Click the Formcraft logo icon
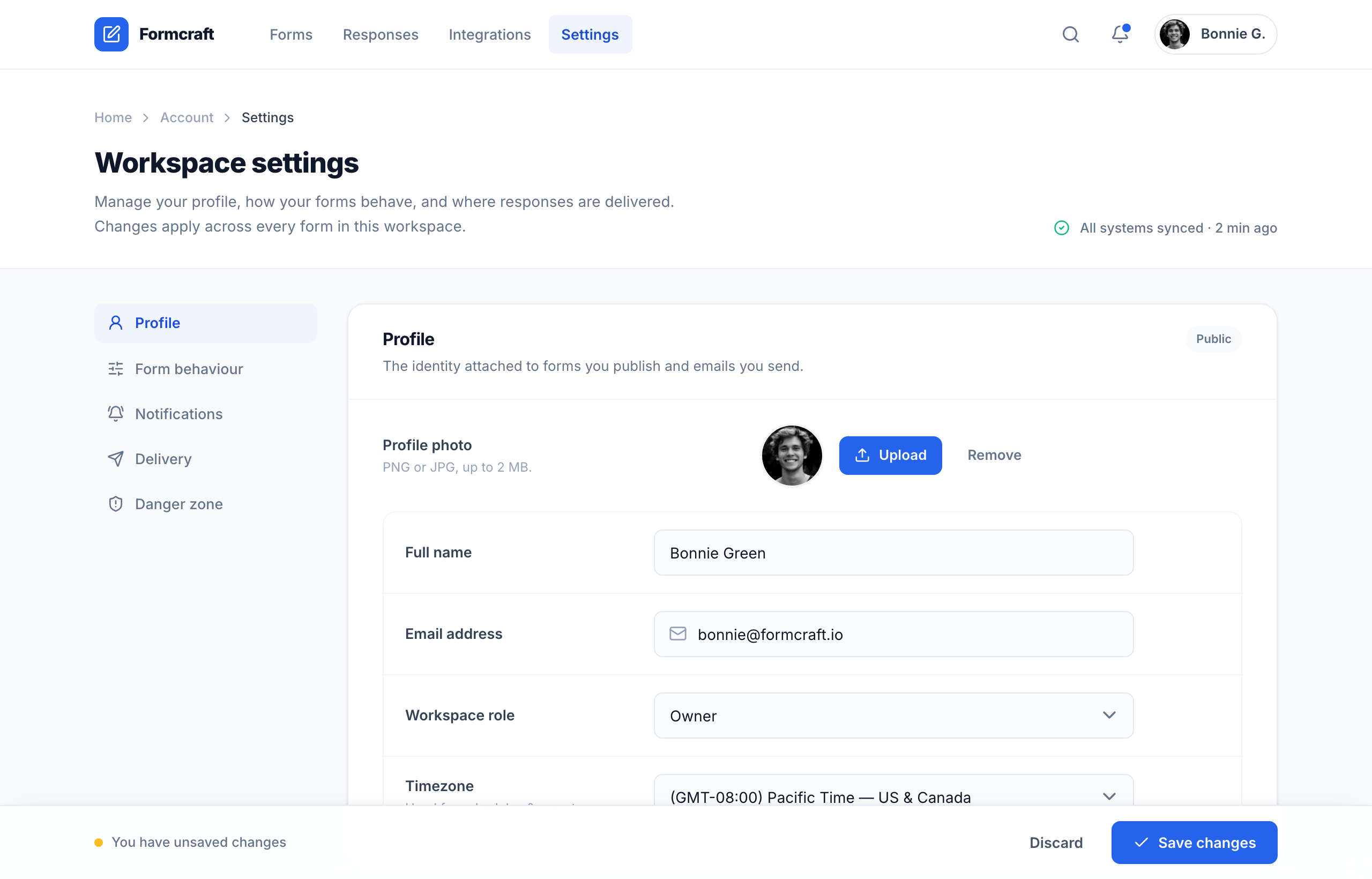 (111, 34)
